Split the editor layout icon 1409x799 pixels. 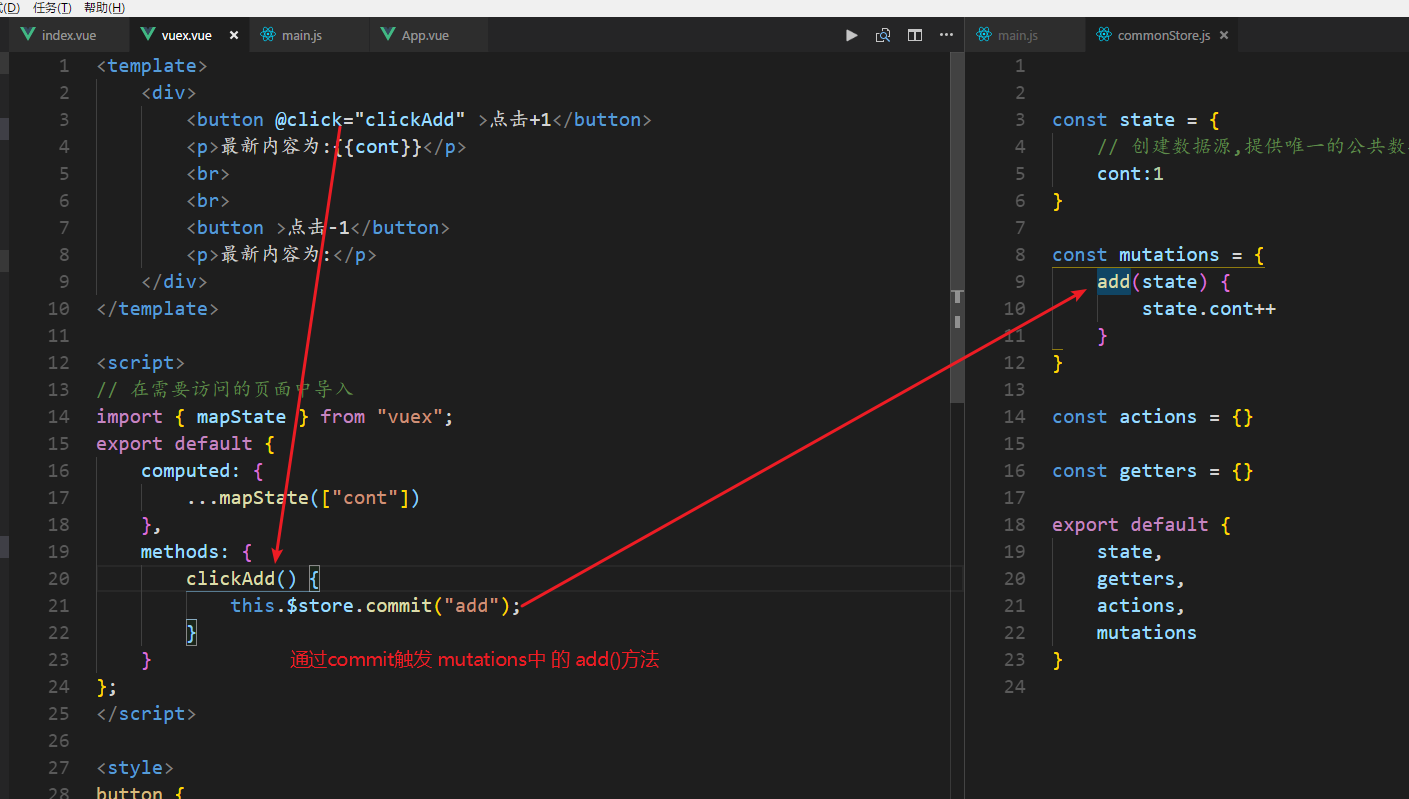[915, 35]
